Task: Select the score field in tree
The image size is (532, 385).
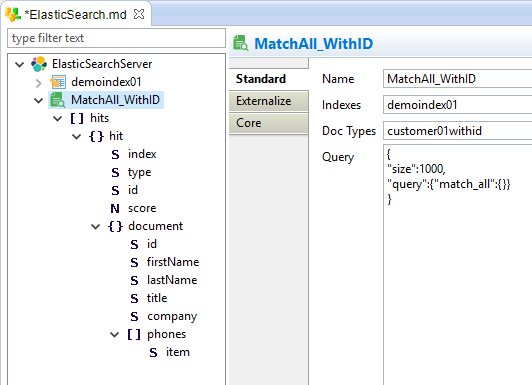Action: 142,208
